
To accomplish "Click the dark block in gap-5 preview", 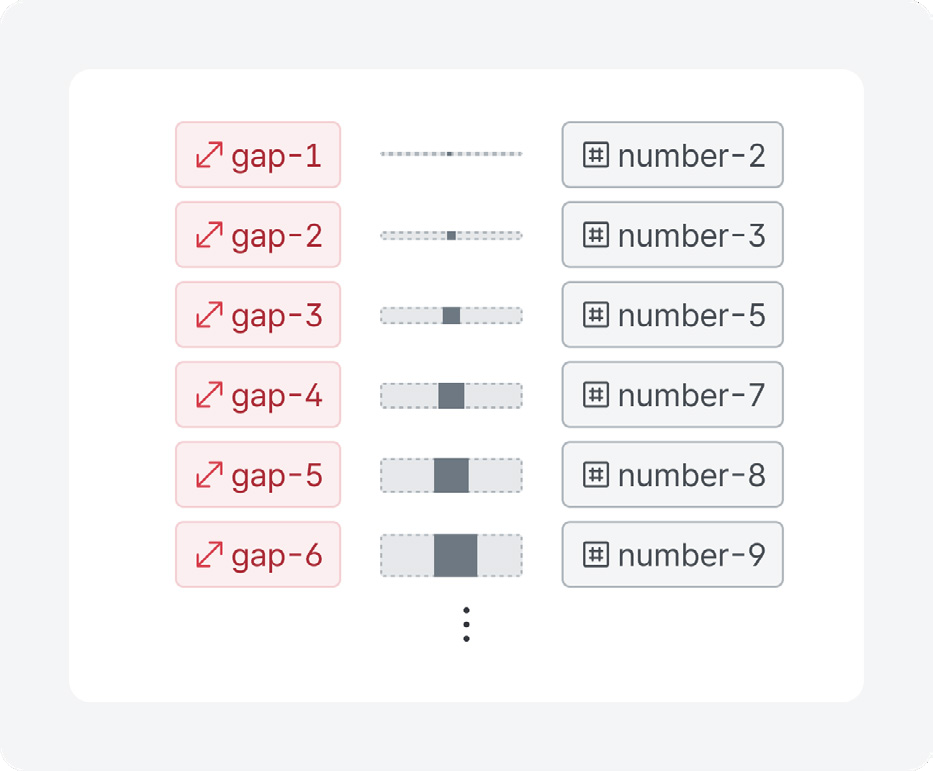I will pos(451,475).
